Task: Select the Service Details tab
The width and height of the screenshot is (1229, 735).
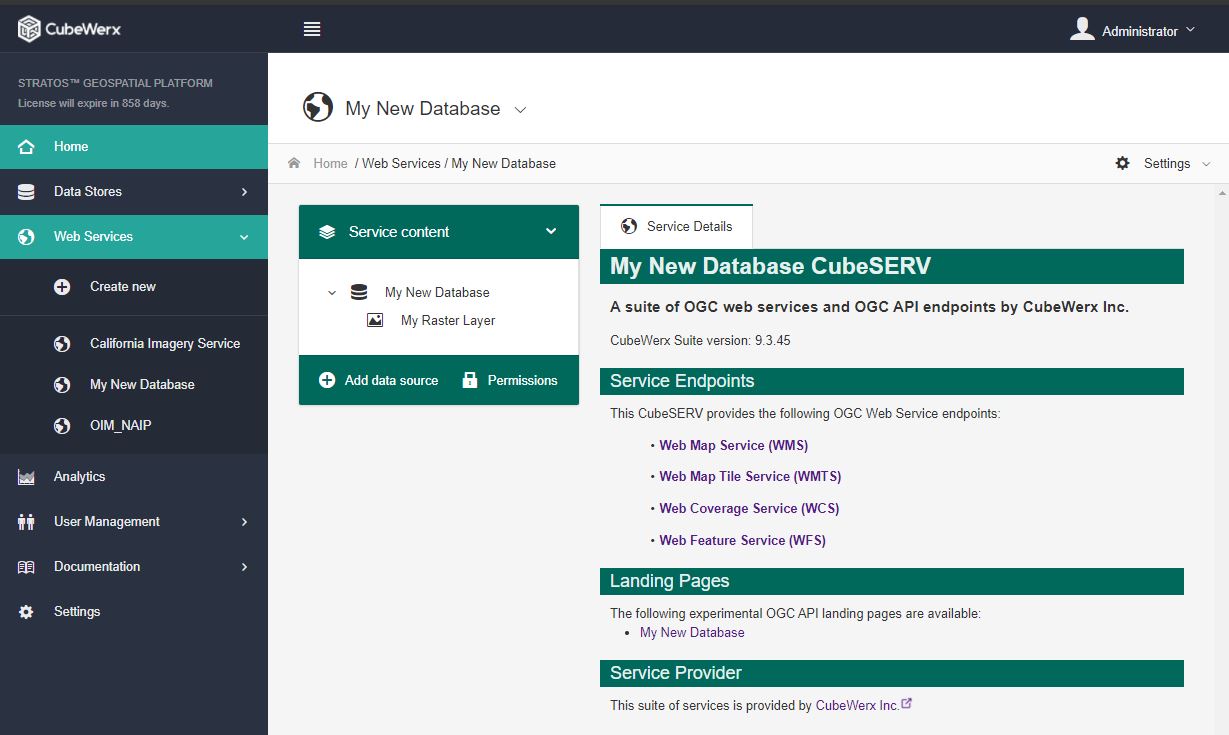Action: pyautogui.click(x=676, y=226)
